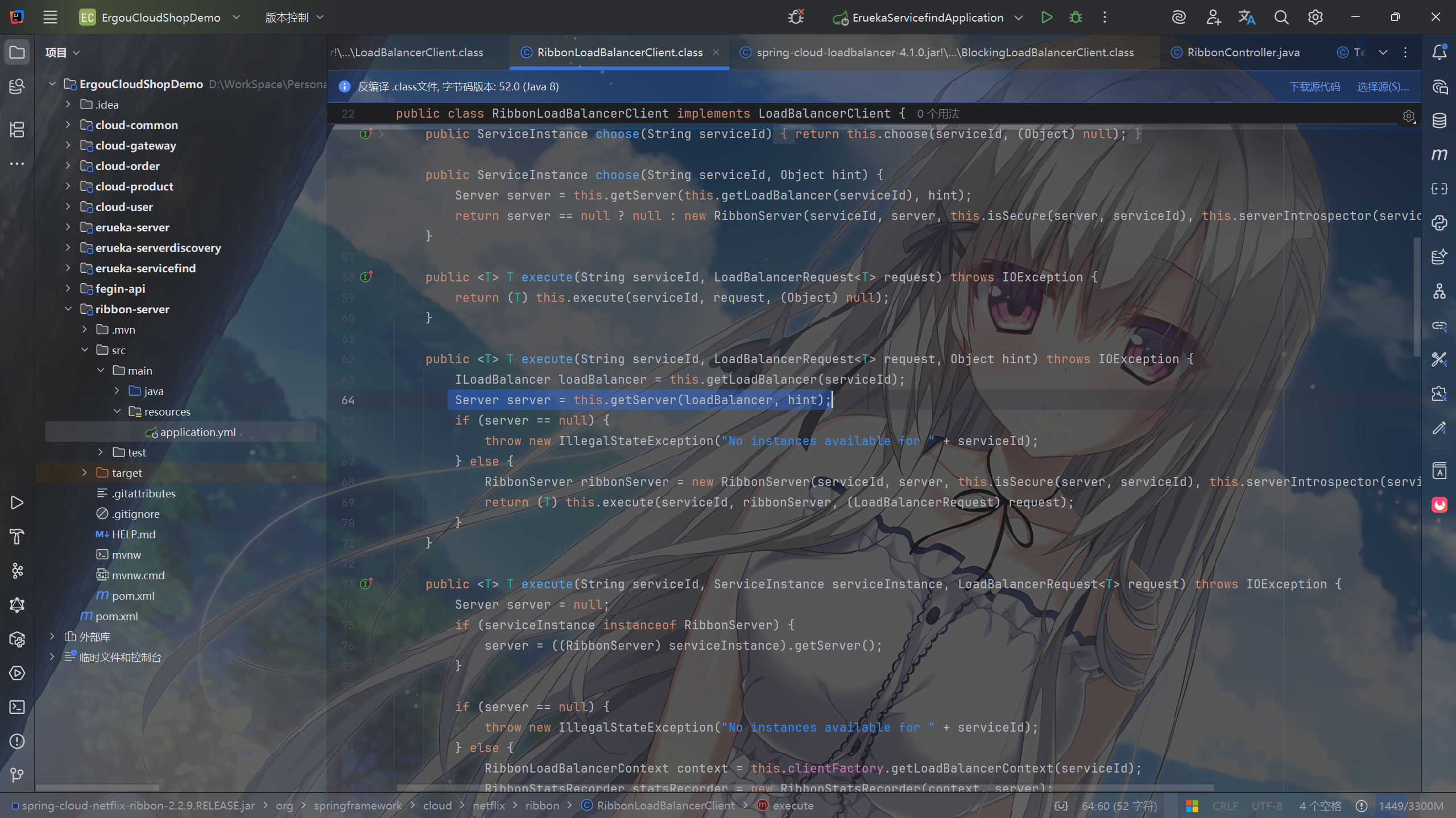Open the main hamburger menu

(x=50, y=17)
